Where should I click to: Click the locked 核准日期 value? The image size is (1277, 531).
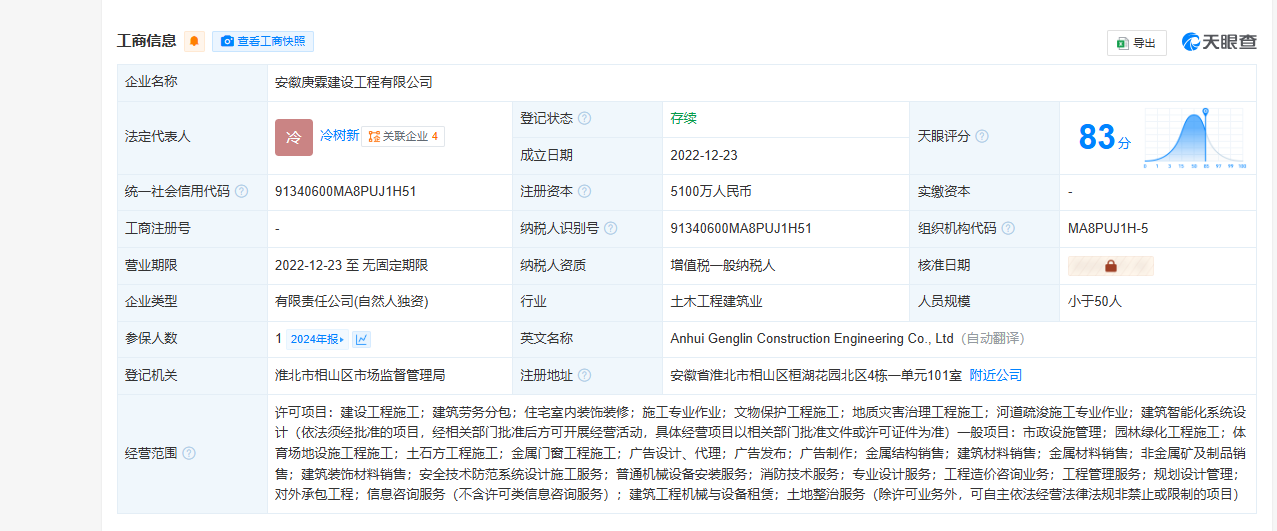[1110, 266]
